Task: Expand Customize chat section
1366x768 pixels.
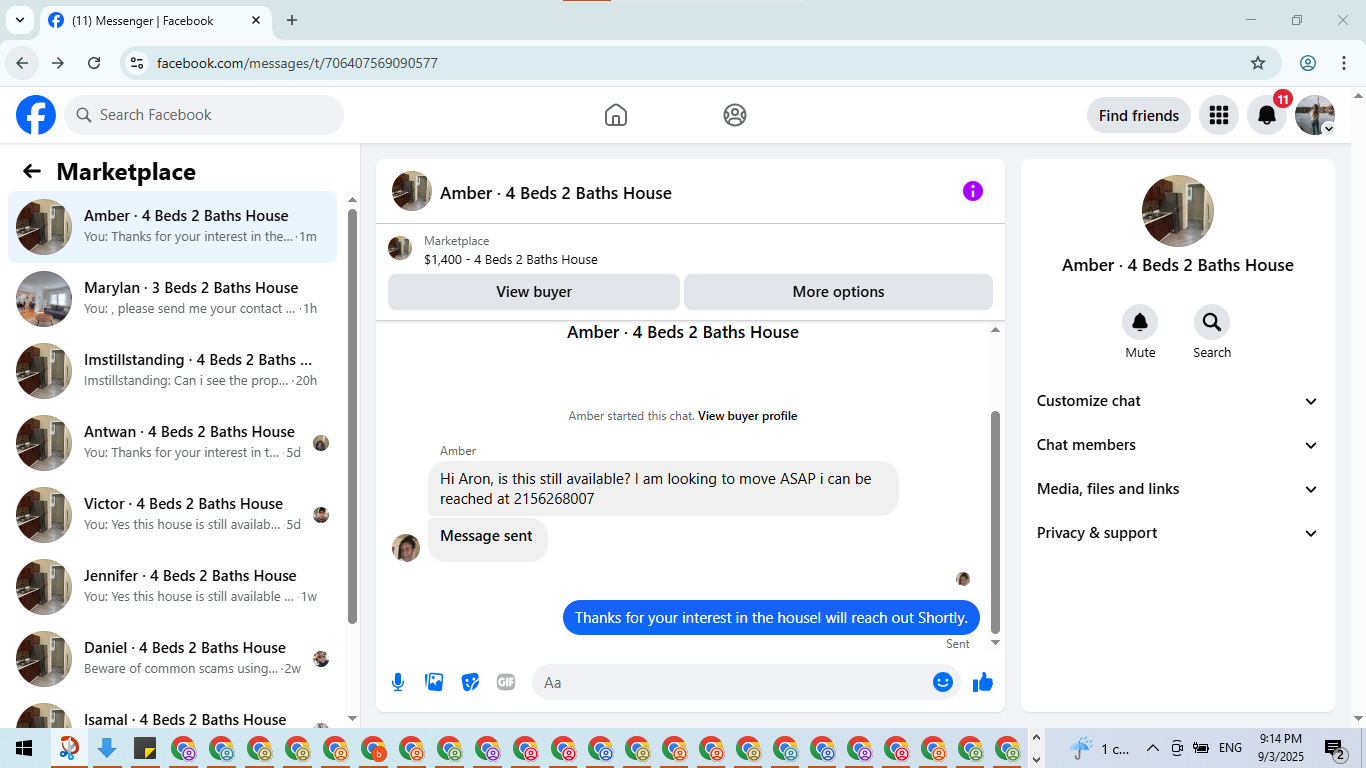Action: [x=1178, y=401]
